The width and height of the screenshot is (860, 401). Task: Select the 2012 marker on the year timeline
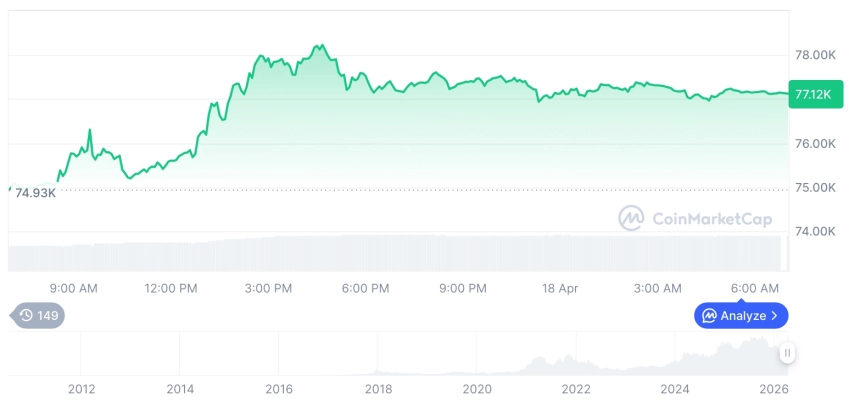point(81,389)
